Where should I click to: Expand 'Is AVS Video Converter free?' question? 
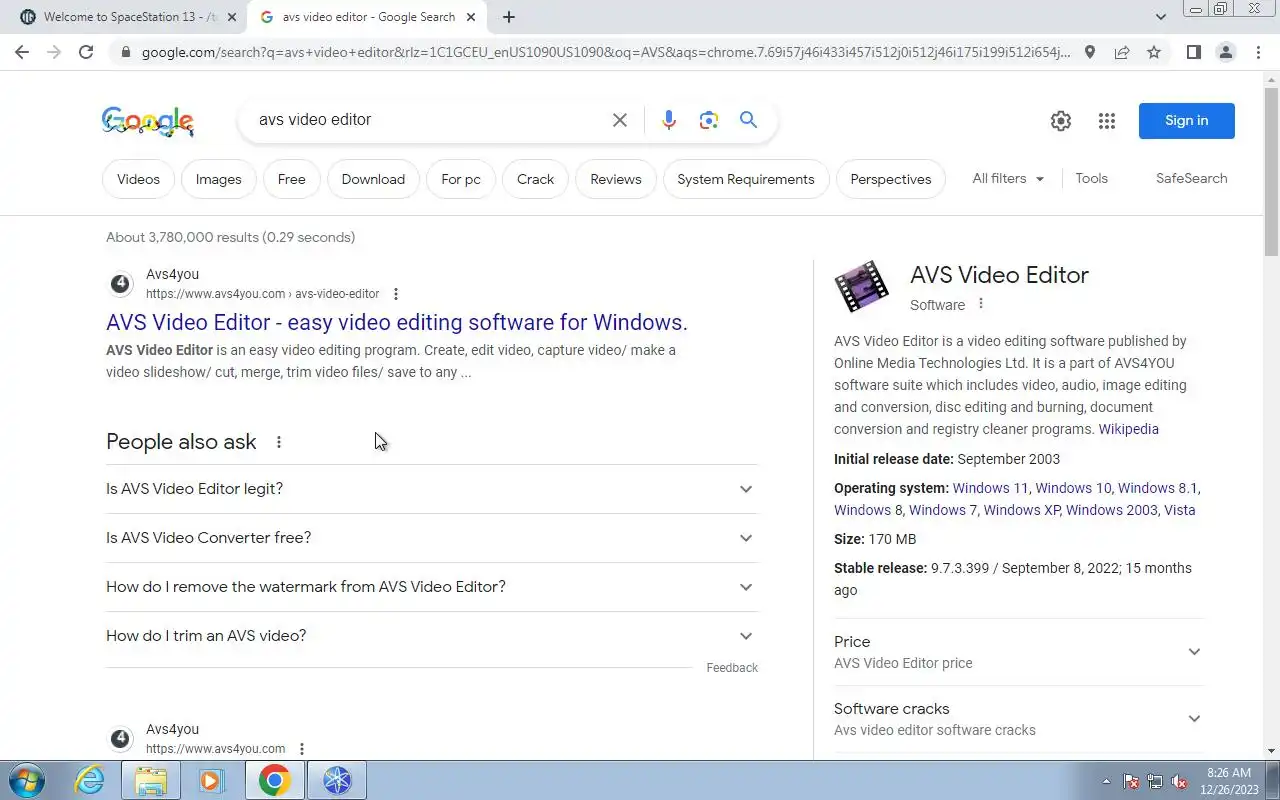pyautogui.click(x=432, y=538)
